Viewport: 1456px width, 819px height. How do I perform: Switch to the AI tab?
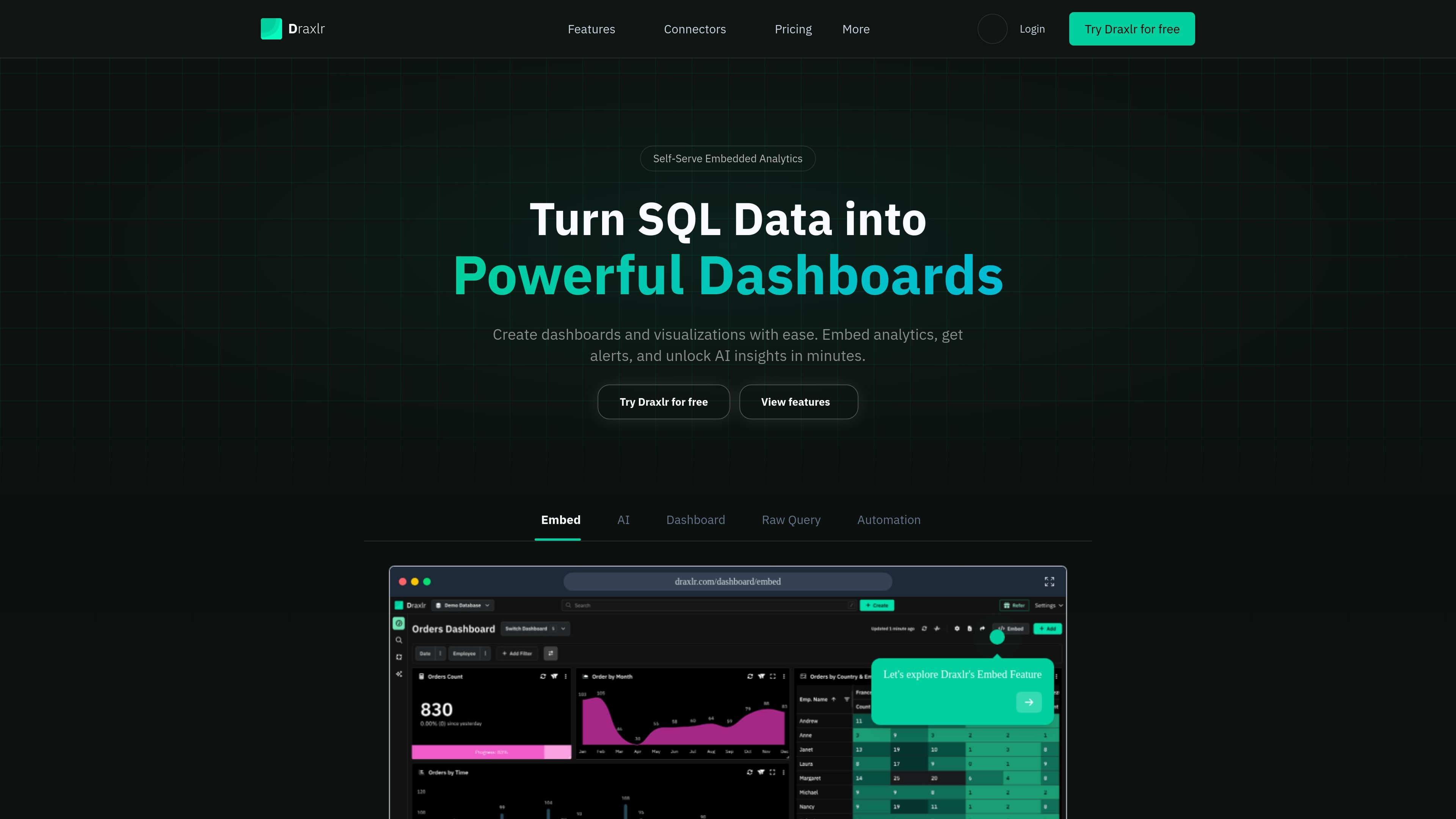pyautogui.click(x=623, y=520)
